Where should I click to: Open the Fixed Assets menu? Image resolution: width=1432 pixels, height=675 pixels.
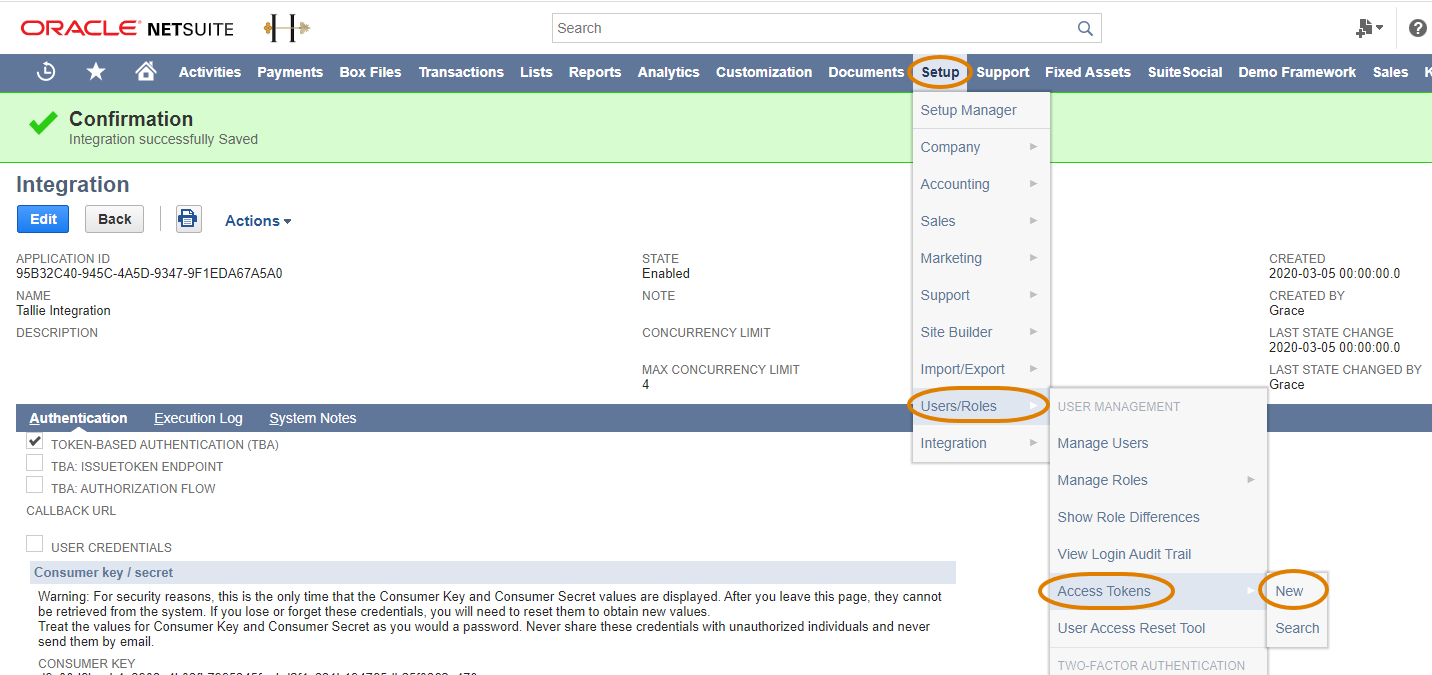pyautogui.click(x=1088, y=72)
